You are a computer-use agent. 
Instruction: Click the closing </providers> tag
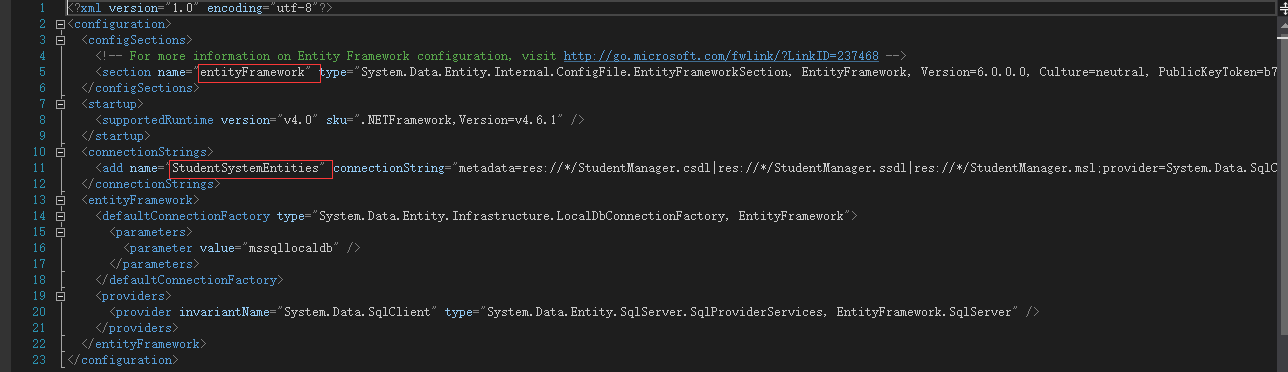click(x=138, y=328)
